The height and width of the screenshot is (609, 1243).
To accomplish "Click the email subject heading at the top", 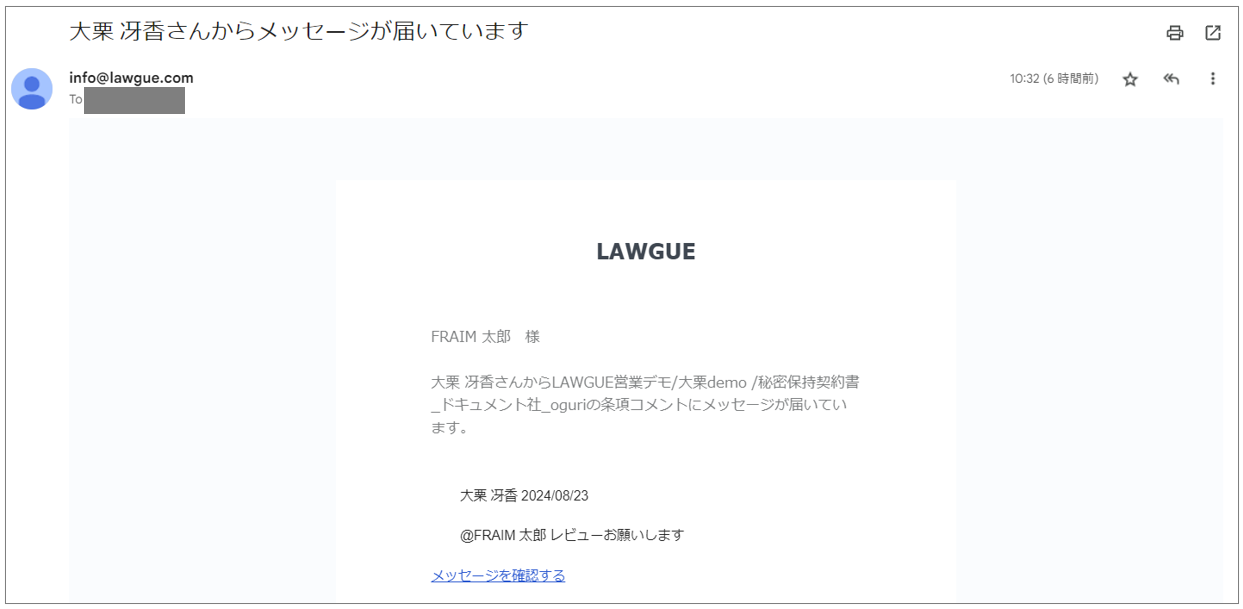I will pos(297,31).
